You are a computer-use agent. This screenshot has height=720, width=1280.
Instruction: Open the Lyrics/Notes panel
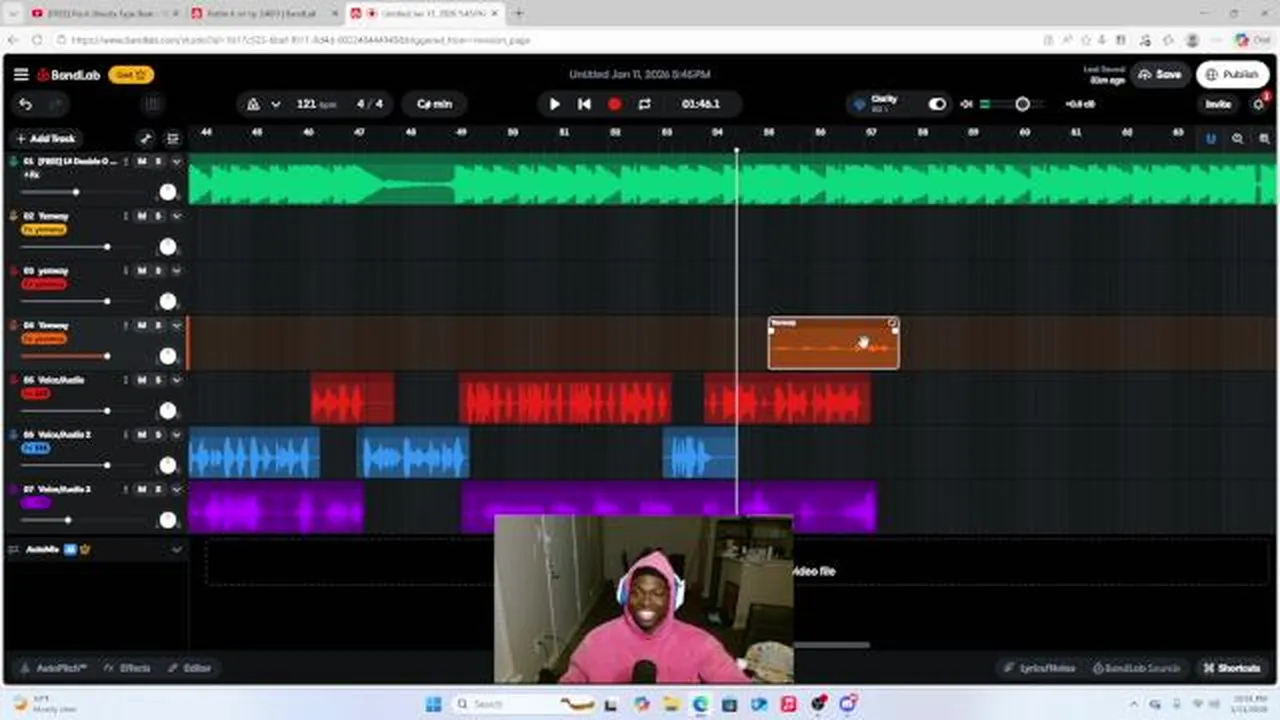[x=1039, y=668]
